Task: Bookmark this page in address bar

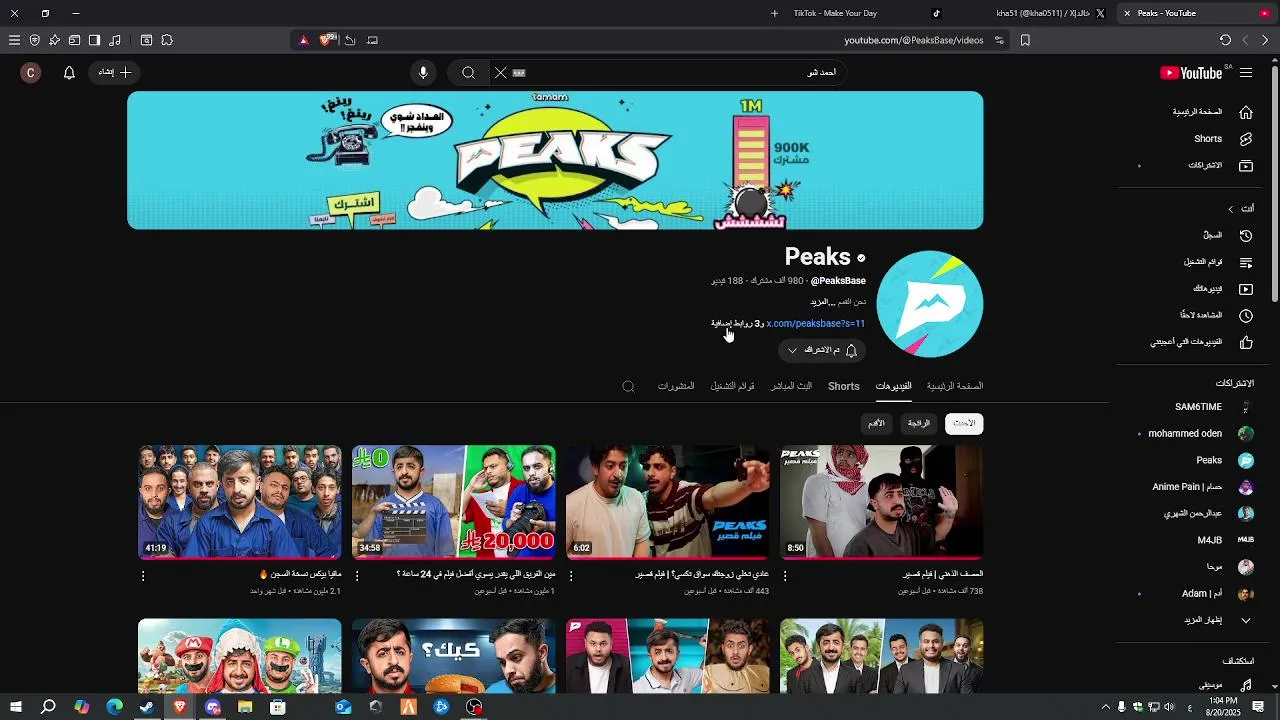Action: [1025, 40]
